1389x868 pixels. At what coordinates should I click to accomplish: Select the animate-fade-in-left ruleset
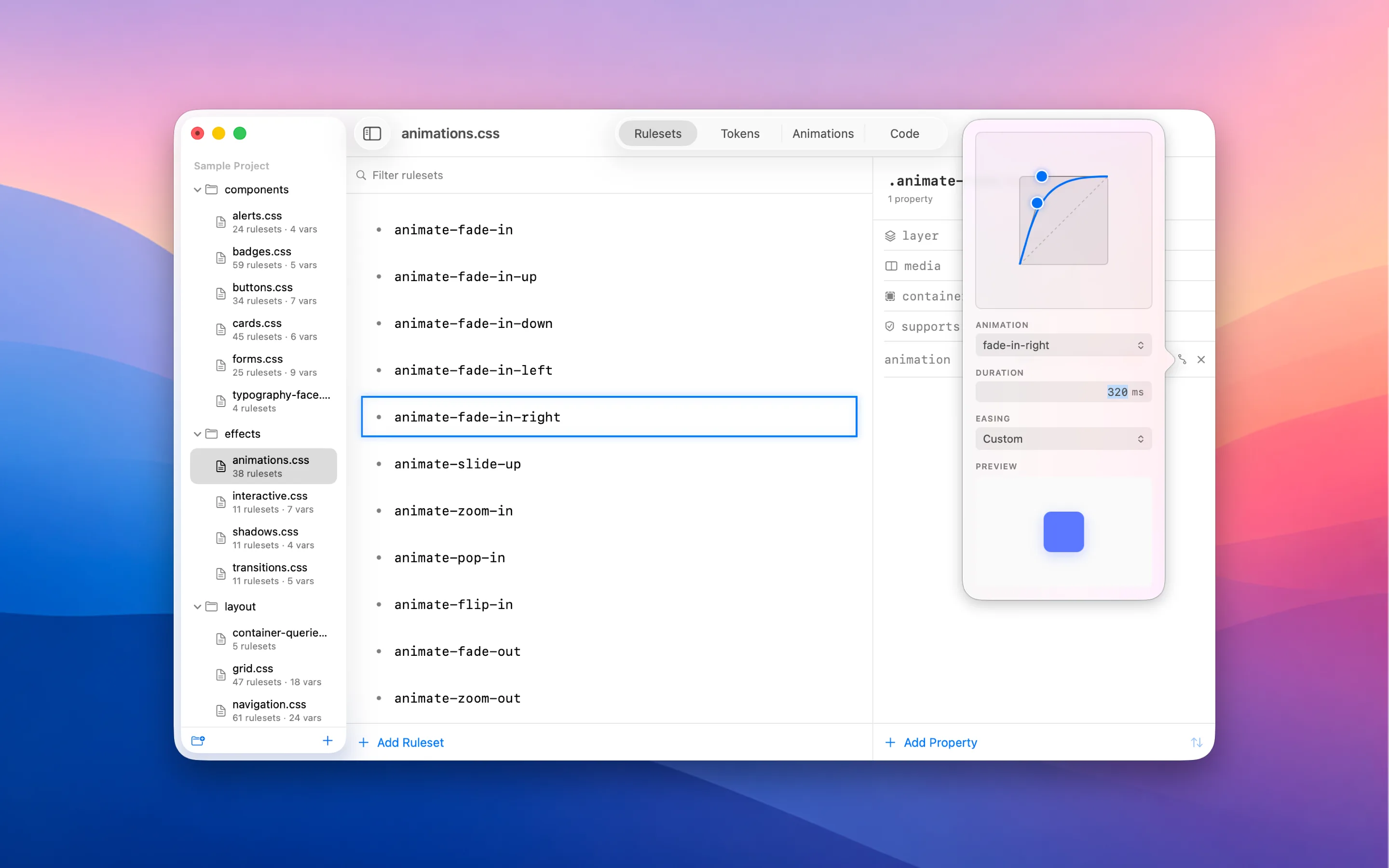(609, 370)
